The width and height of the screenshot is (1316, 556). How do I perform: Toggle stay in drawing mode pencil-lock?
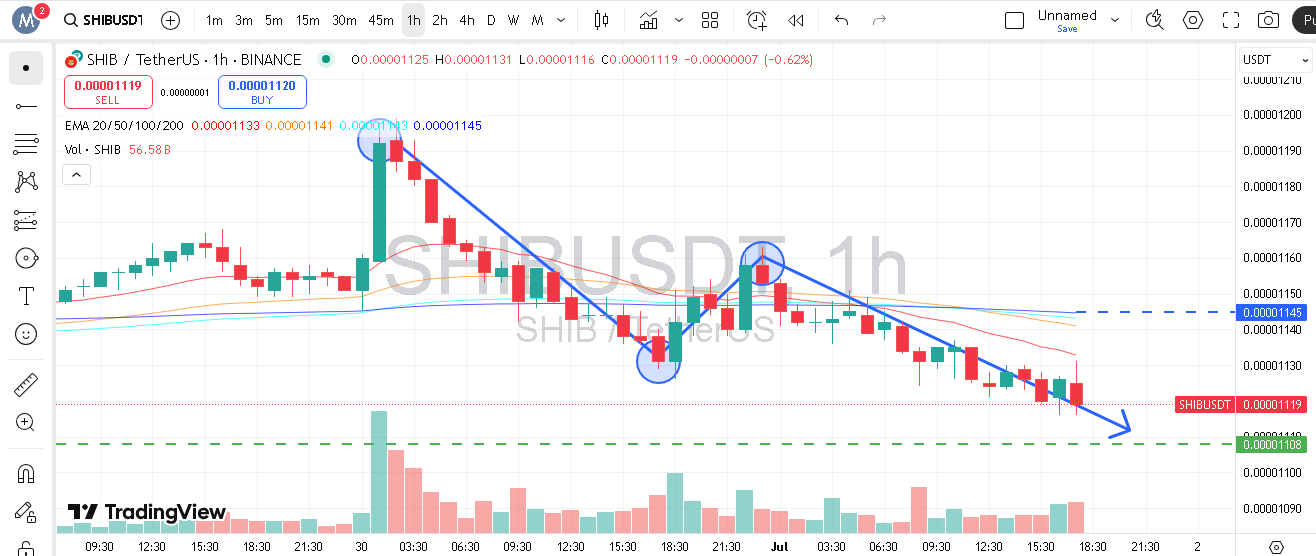click(26, 513)
